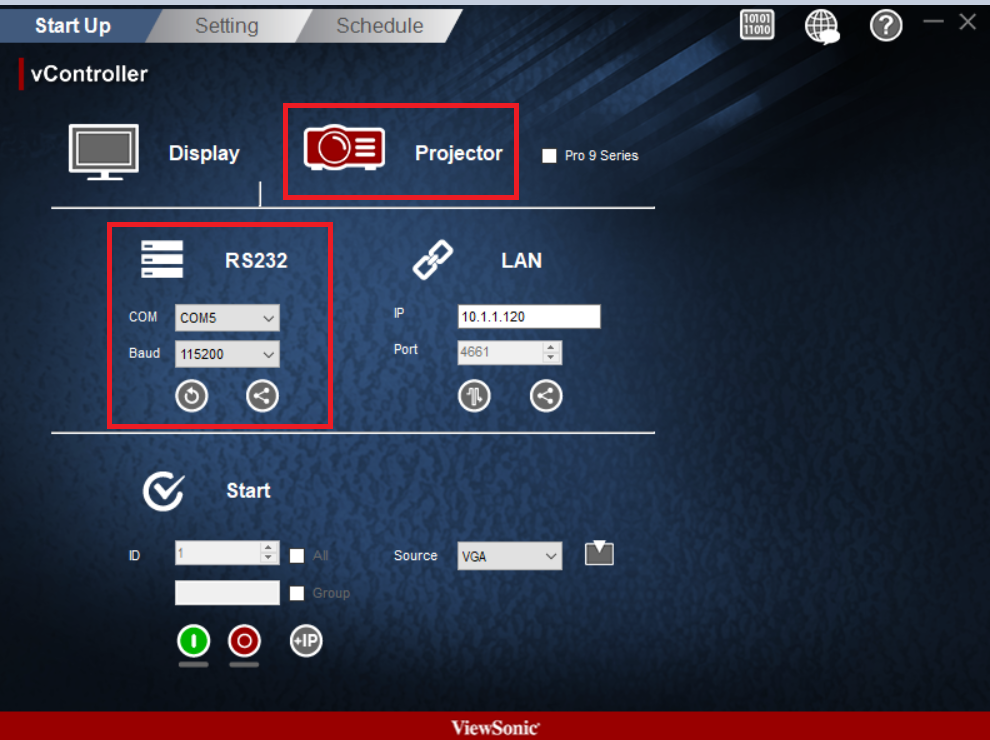This screenshot has width=990, height=740.
Task: Open the COM port dropdown
Action: click(x=227, y=318)
